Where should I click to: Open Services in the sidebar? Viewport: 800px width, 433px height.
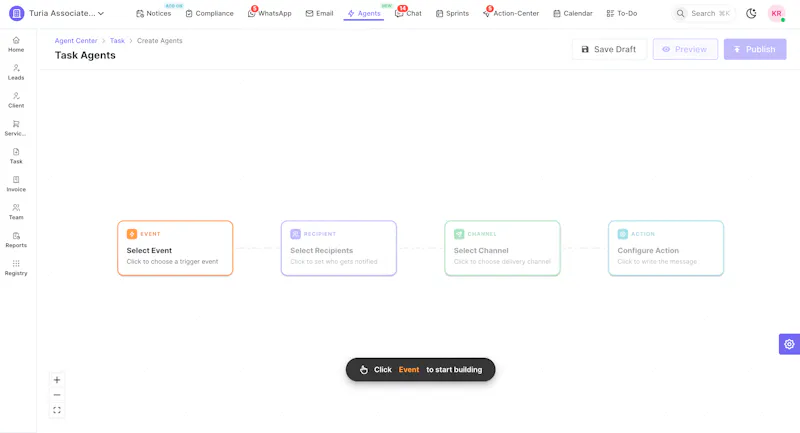pos(16,128)
